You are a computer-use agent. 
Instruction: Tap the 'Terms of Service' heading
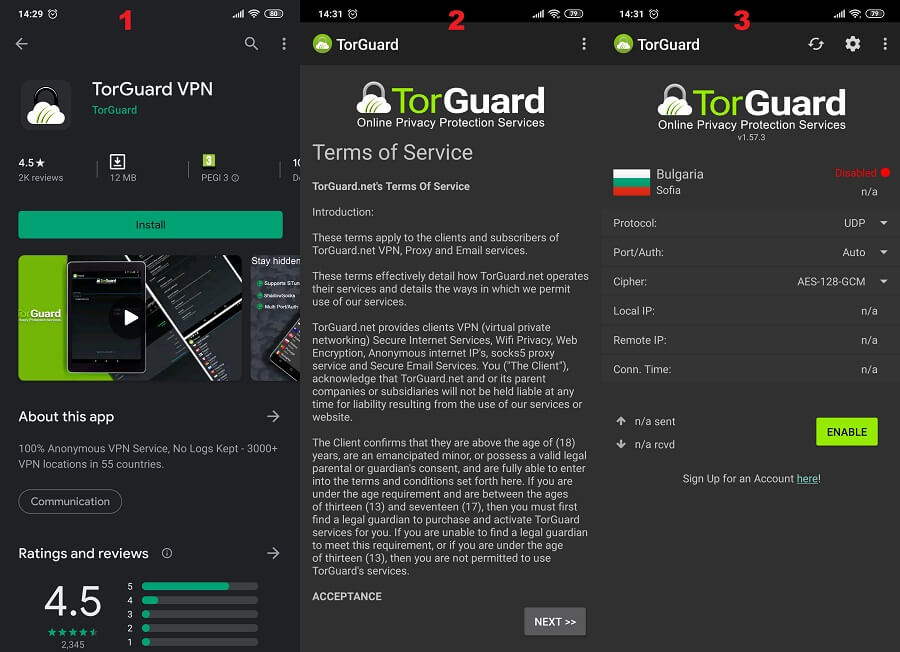click(393, 153)
